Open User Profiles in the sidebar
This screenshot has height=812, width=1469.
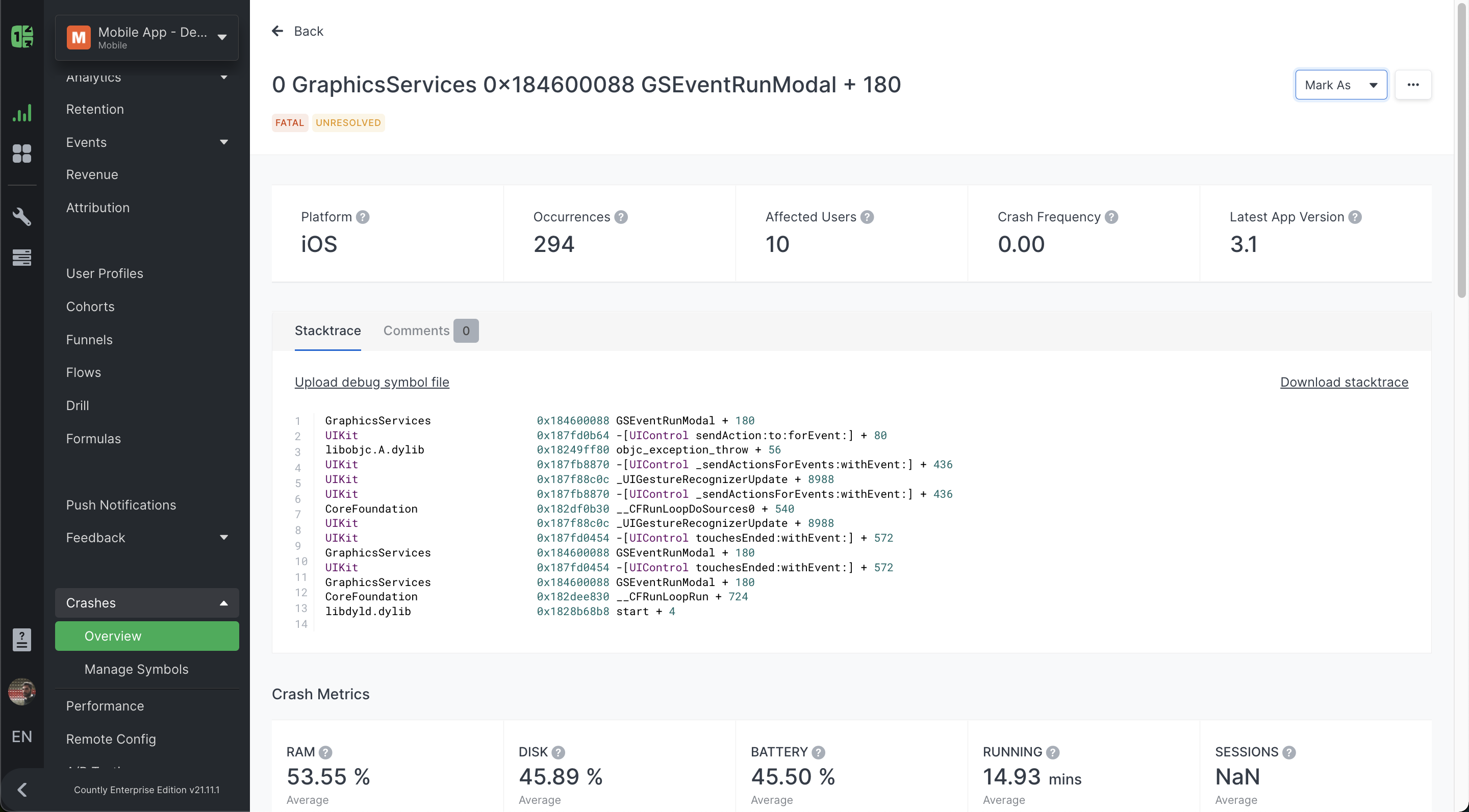pos(105,273)
